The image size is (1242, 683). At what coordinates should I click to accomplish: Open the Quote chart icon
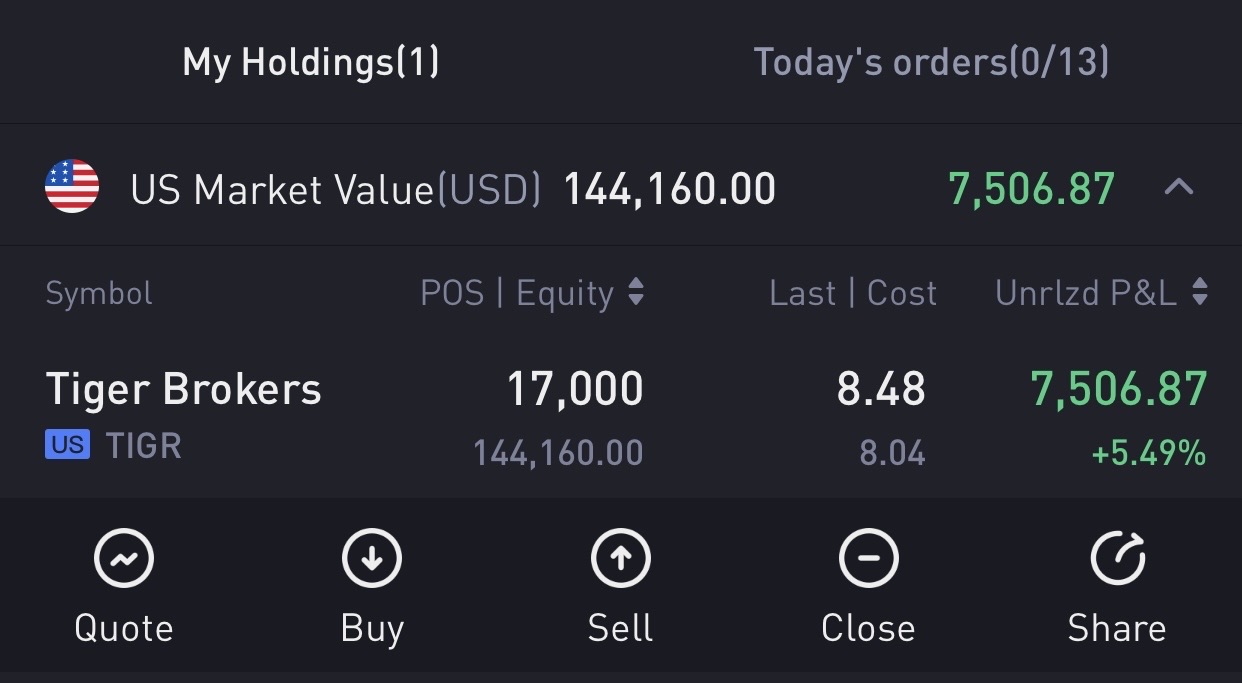(124, 558)
